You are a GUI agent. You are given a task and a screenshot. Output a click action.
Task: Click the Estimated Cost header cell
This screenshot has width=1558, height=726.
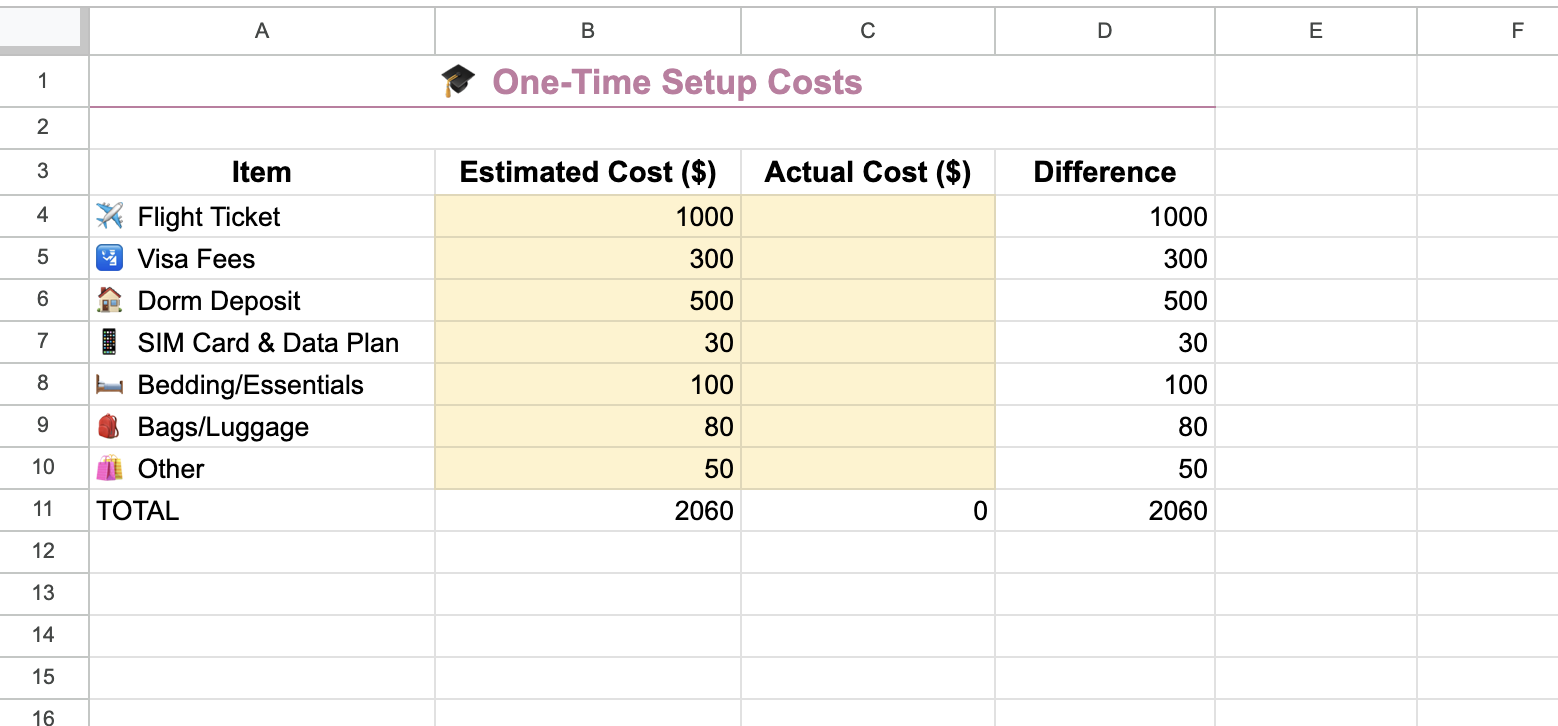click(586, 171)
